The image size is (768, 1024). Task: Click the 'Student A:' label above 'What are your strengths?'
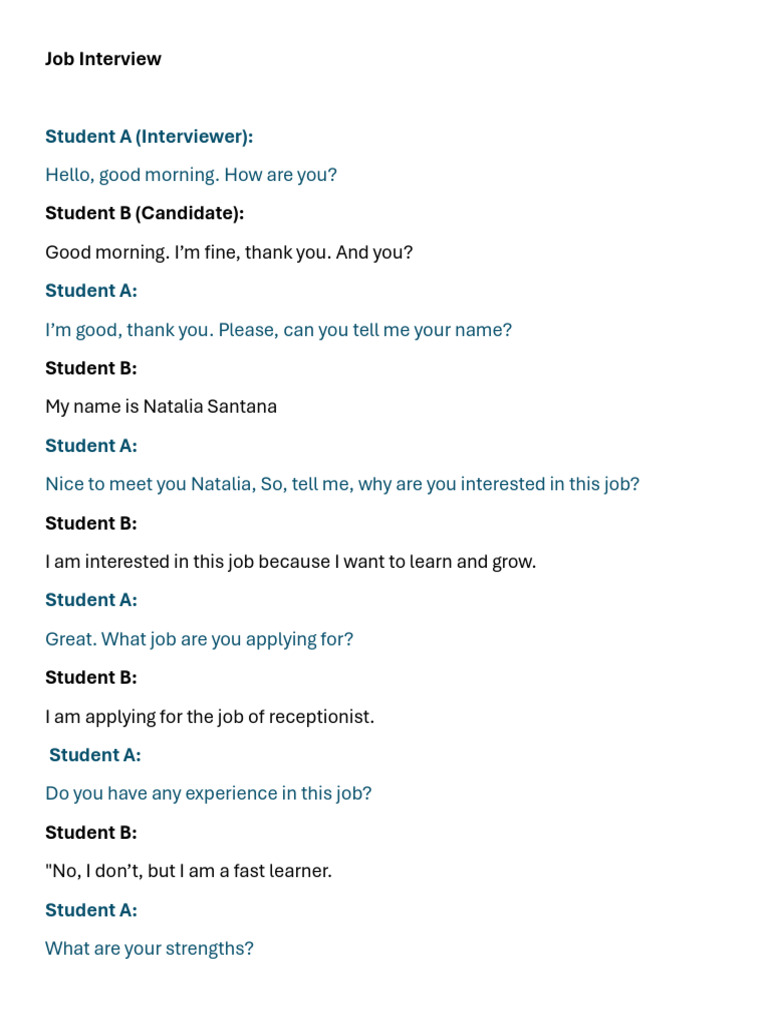point(91,910)
